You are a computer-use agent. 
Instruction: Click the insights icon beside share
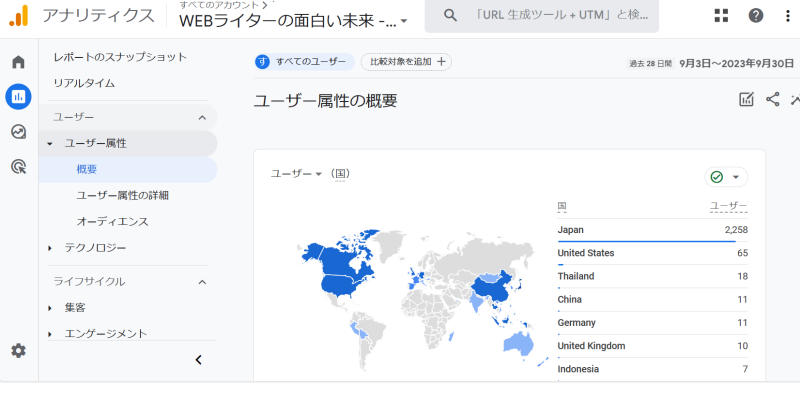795,99
